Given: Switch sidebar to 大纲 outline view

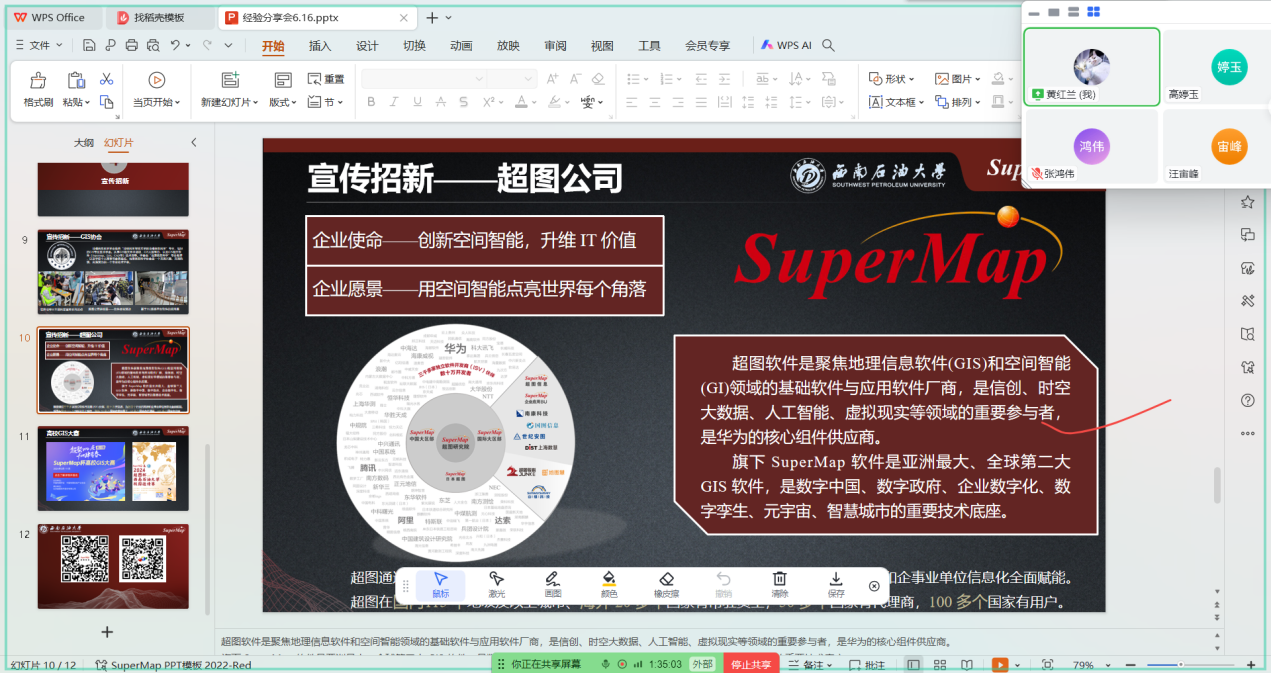Looking at the screenshot, I should tap(84, 143).
